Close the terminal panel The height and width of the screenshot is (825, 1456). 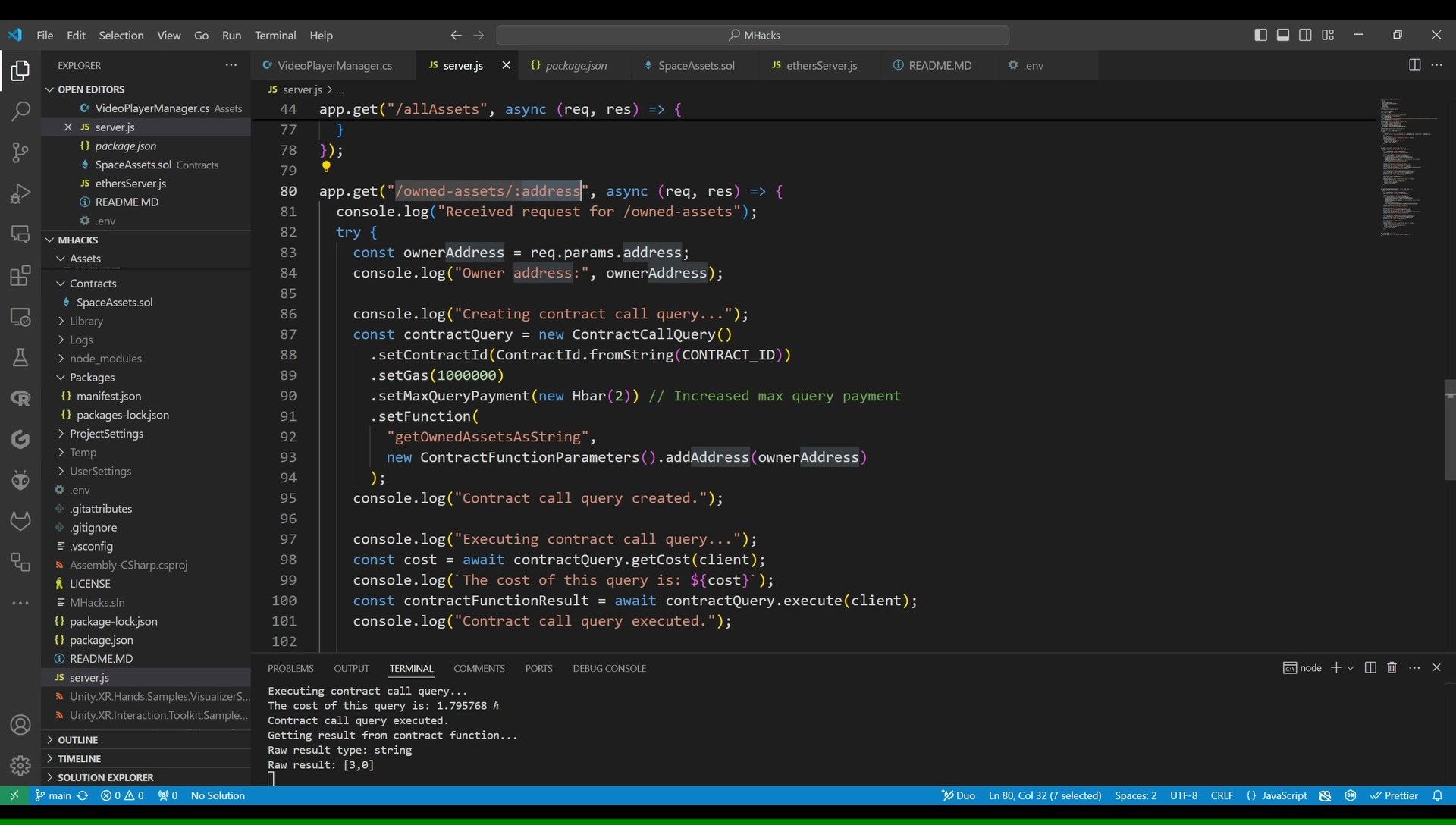tap(1436, 668)
